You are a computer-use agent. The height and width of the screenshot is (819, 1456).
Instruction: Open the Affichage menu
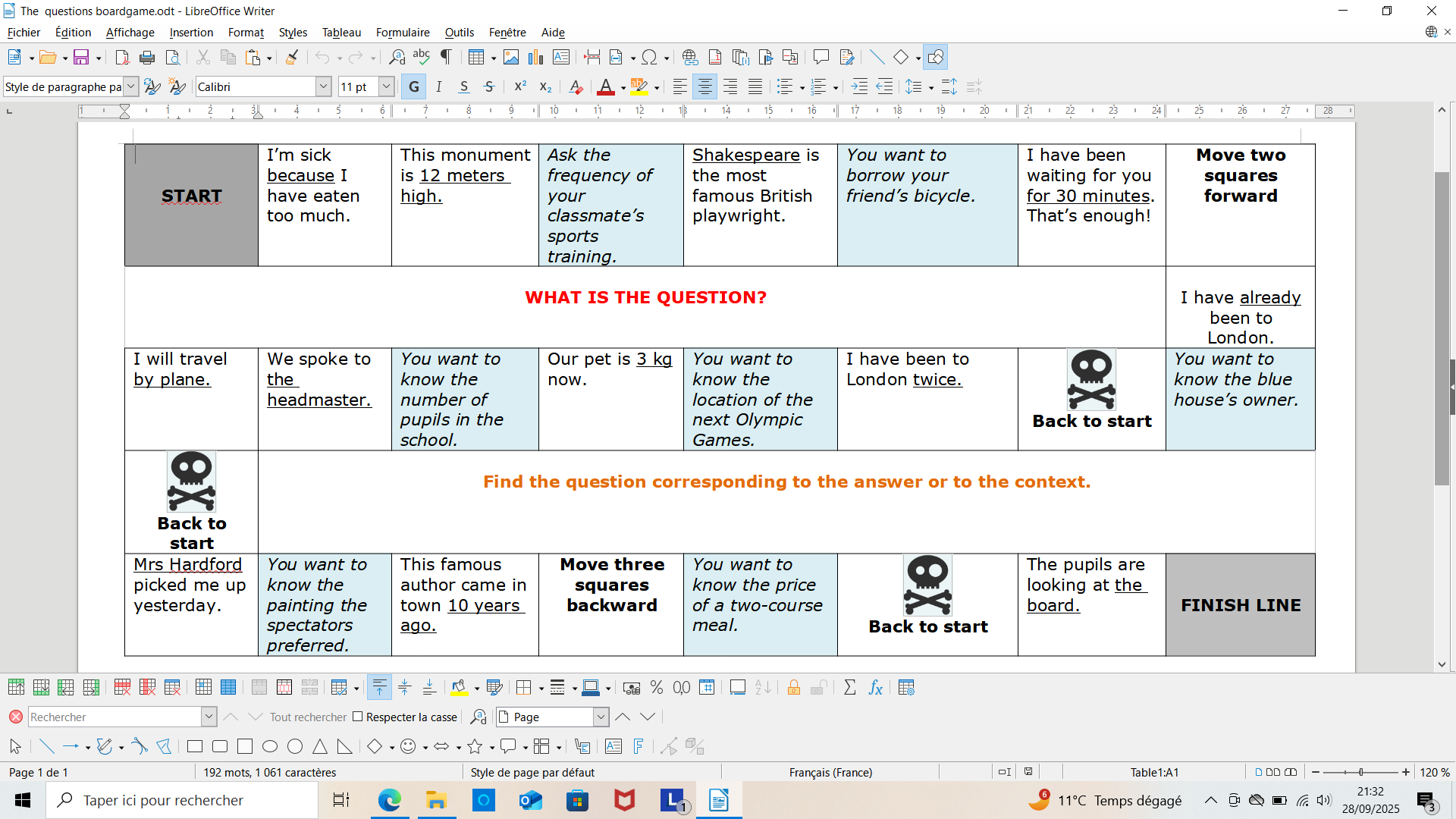click(x=130, y=32)
